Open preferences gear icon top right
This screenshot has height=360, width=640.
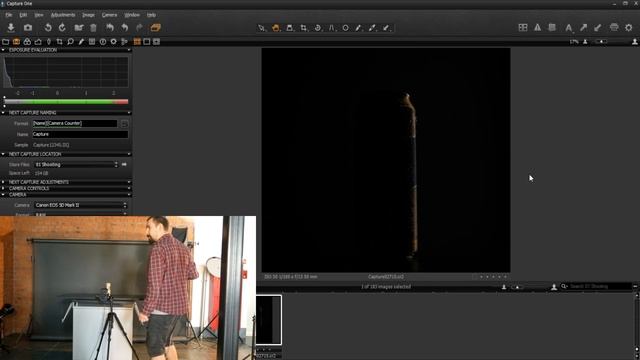(x=629, y=27)
